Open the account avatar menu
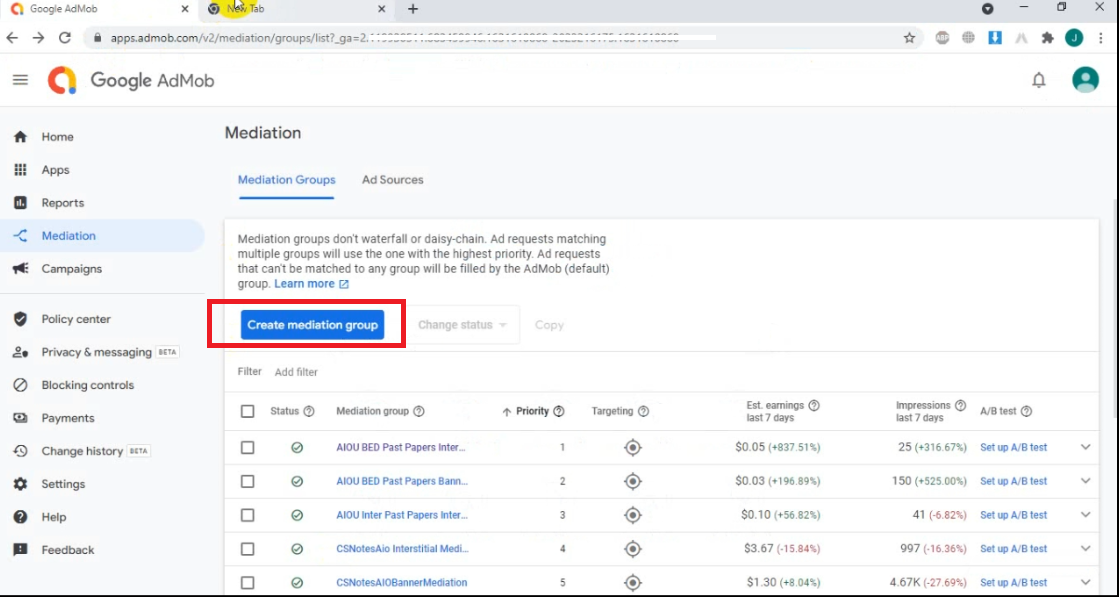 (1085, 80)
